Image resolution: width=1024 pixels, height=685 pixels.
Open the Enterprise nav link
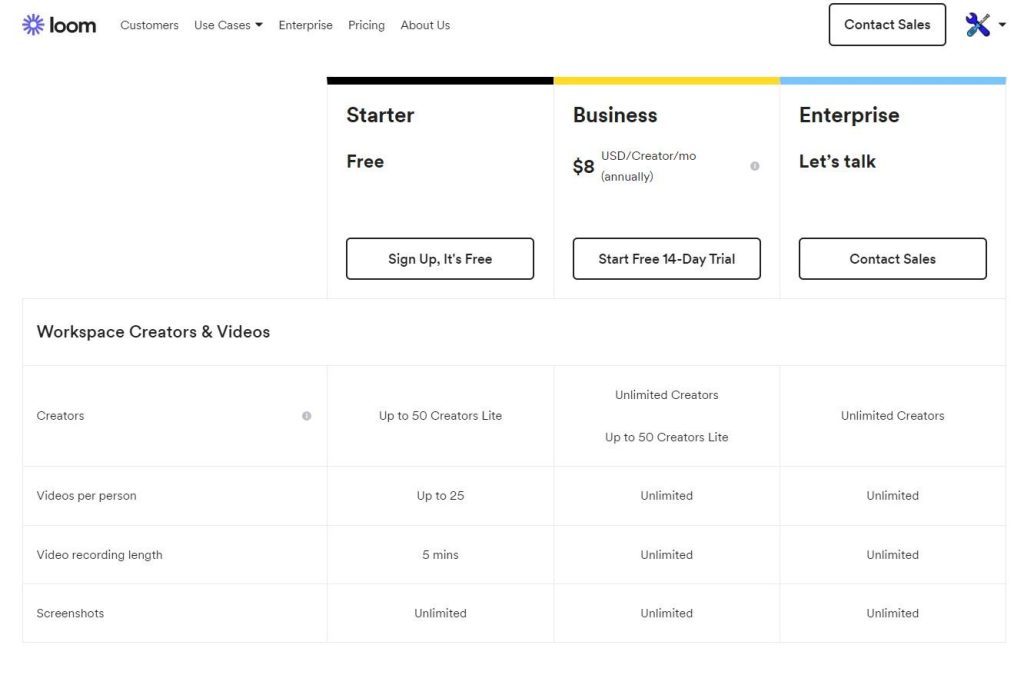pos(305,25)
